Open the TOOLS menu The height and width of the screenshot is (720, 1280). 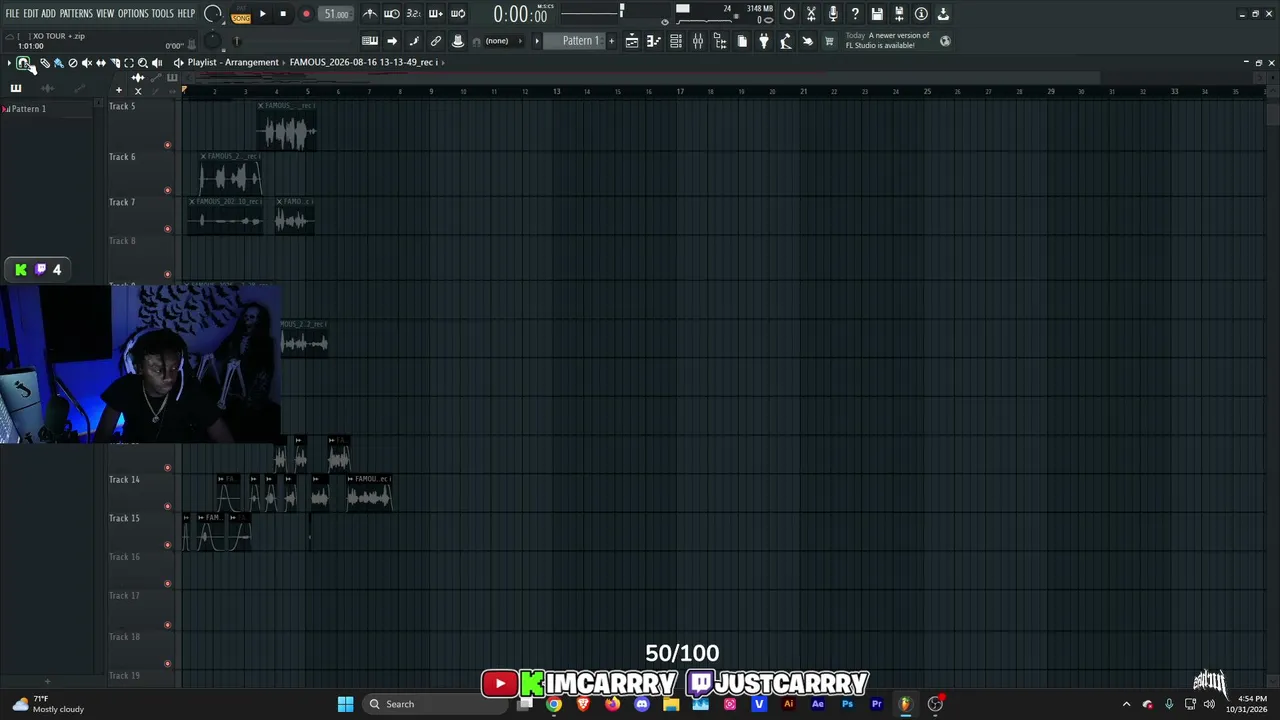(x=162, y=14)
